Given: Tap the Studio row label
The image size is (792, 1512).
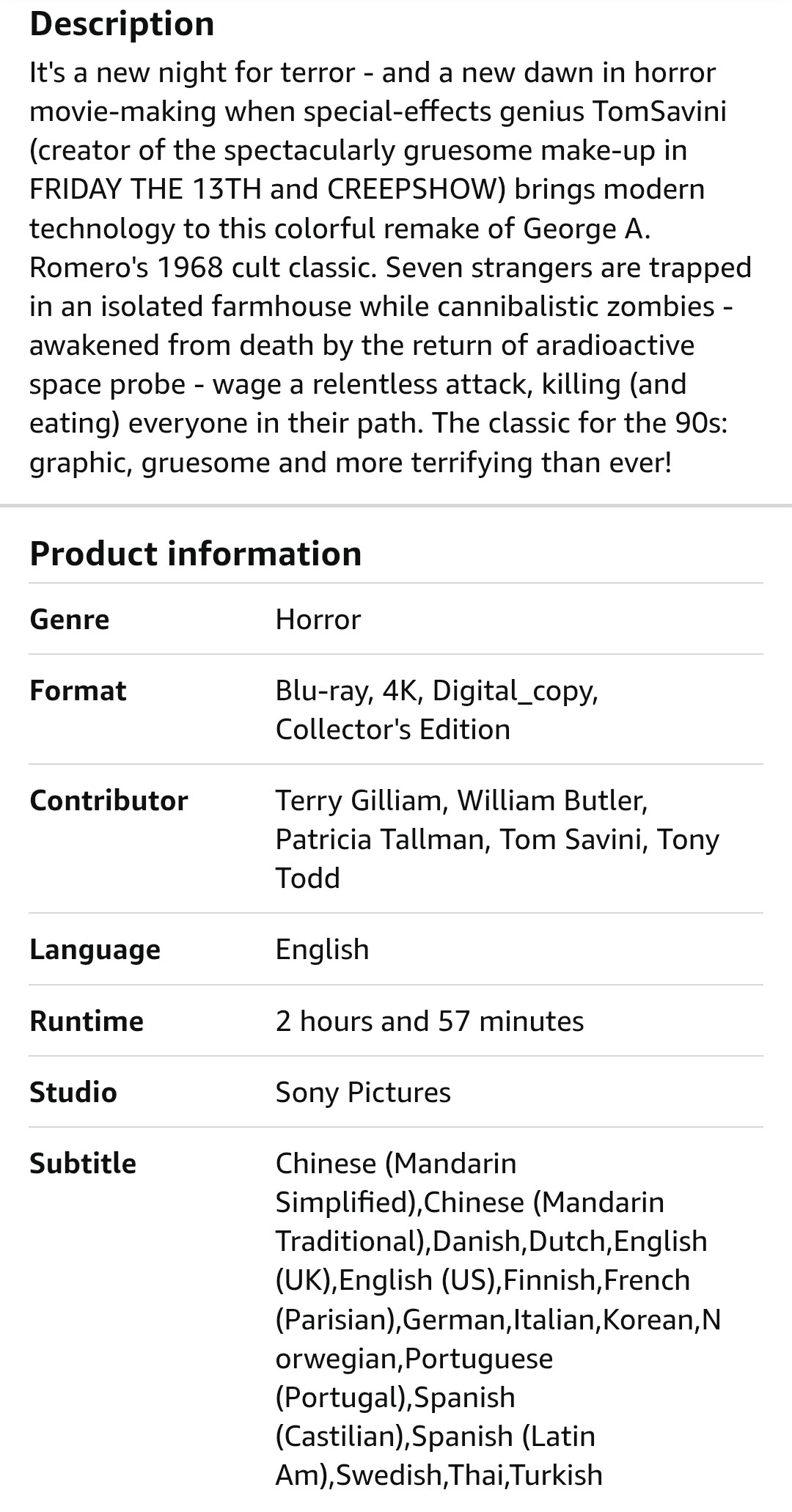Looking at the screenshot, I should click(73, 1093).
